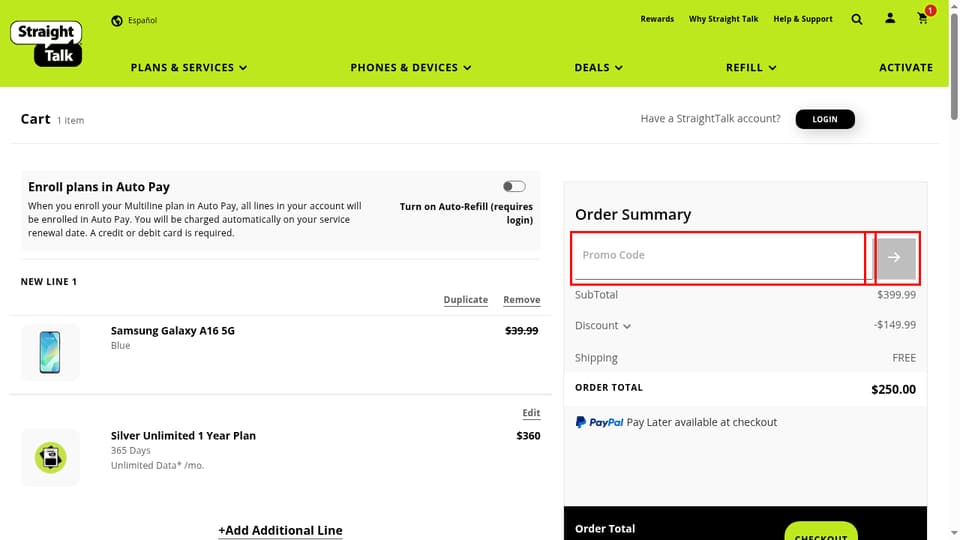The image size is (960, 540).
Task: Expand the Refill menu
Action: (x=751, y=67)
